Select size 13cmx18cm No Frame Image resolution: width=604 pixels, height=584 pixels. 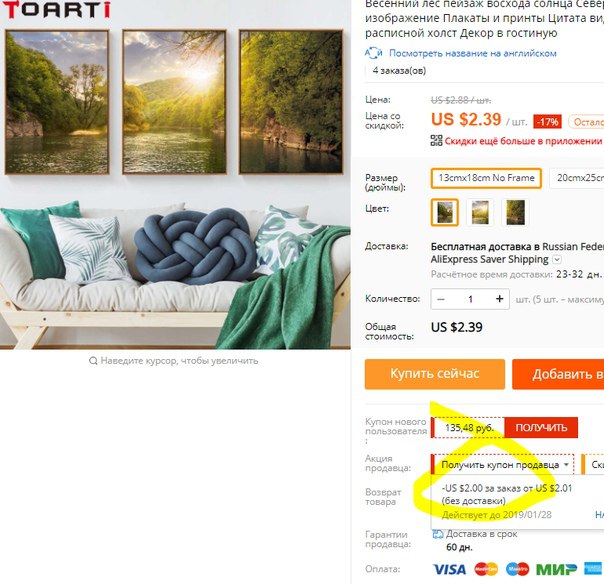pyautogui.click(x=486, y=178)
